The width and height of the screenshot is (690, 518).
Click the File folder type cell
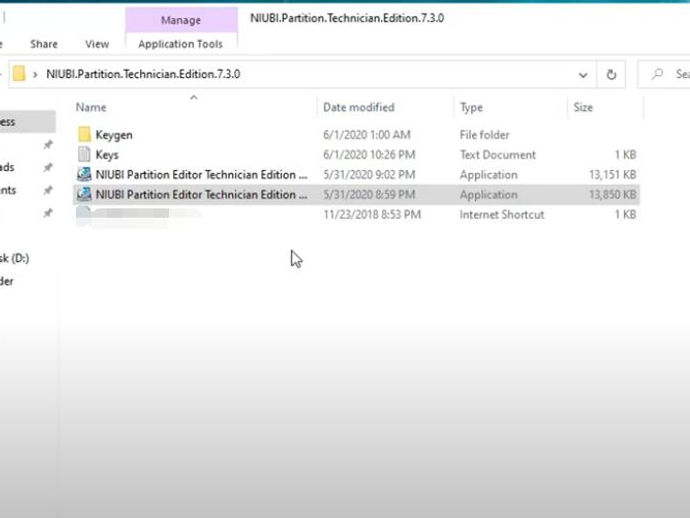pyautogui.click(x=484, y=135)
